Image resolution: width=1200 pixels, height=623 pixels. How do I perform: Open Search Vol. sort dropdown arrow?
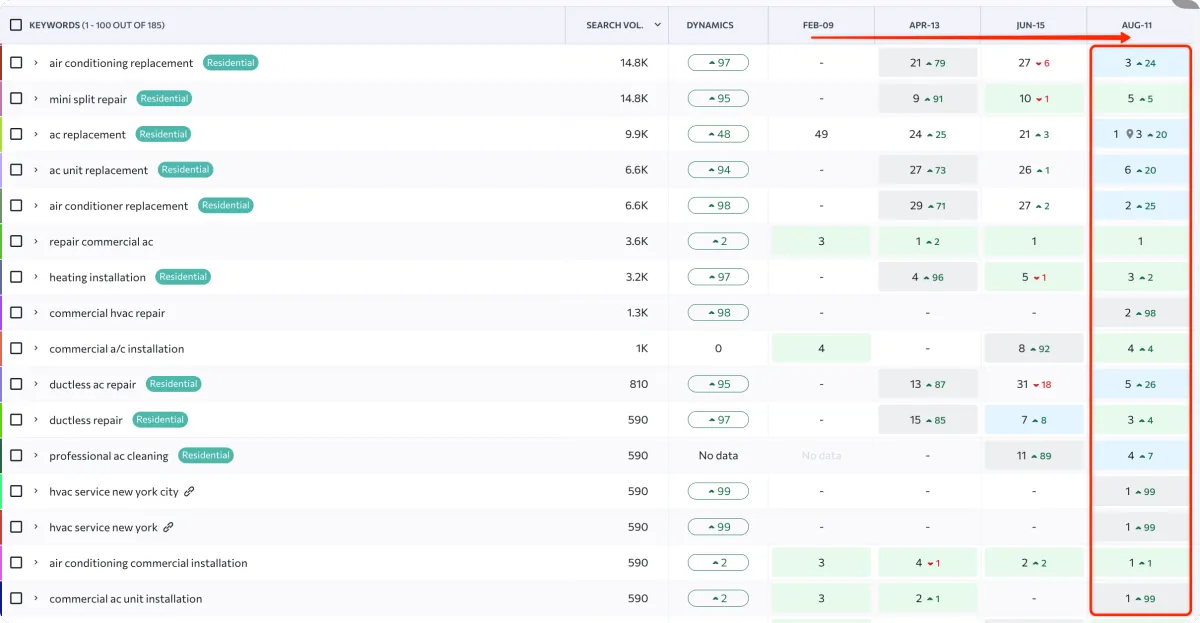657,25
